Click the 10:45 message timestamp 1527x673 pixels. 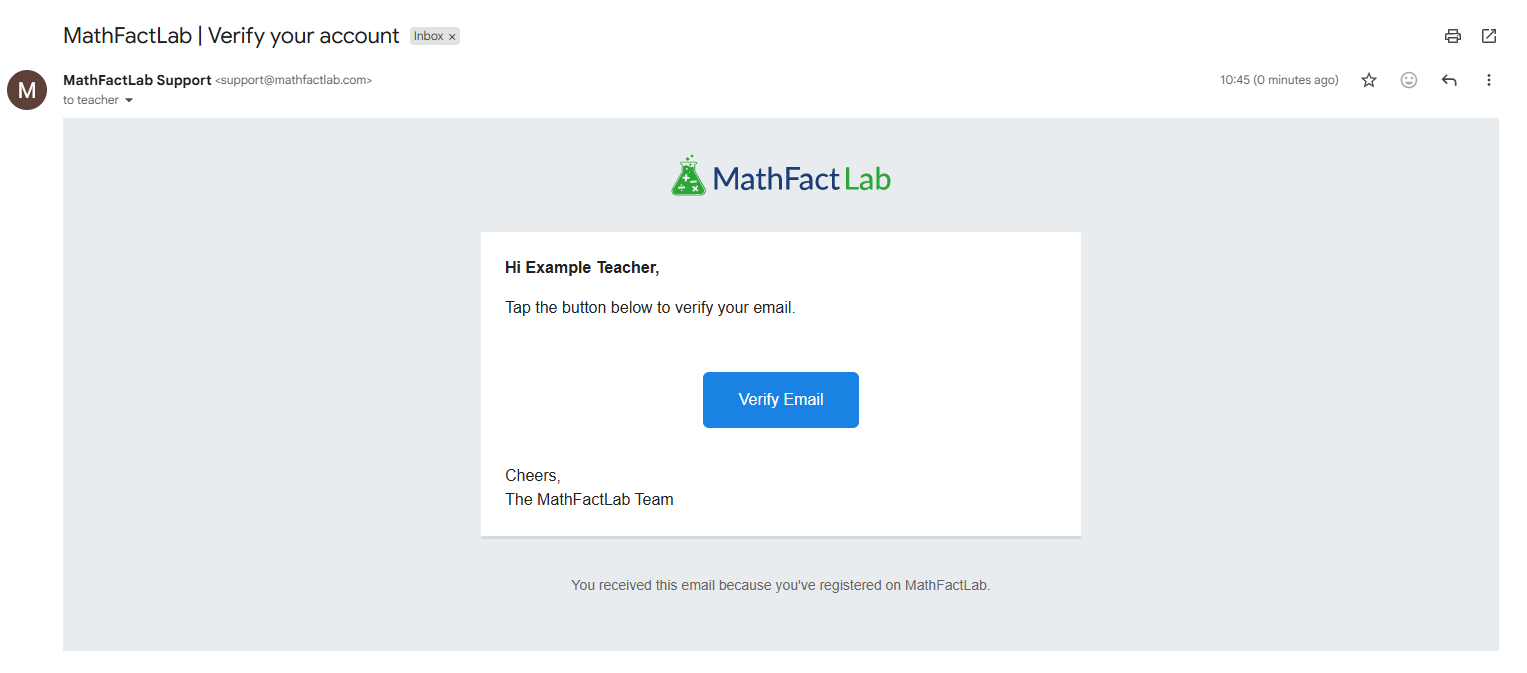tap(1279, 80)
